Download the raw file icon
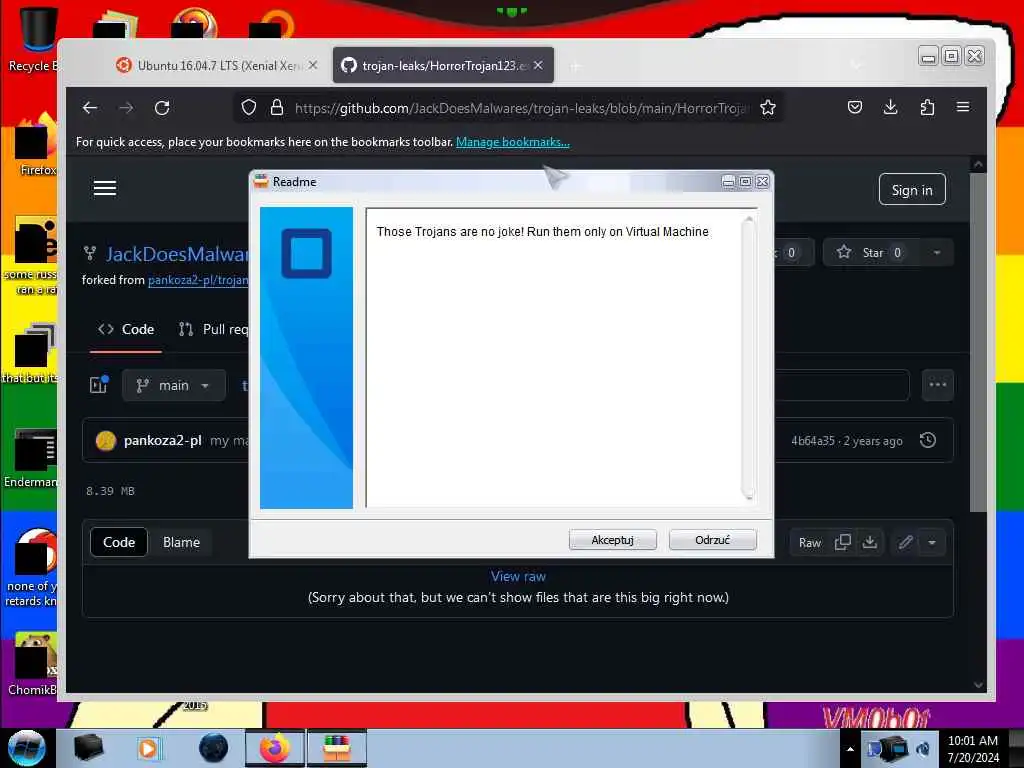 point(870,542)
